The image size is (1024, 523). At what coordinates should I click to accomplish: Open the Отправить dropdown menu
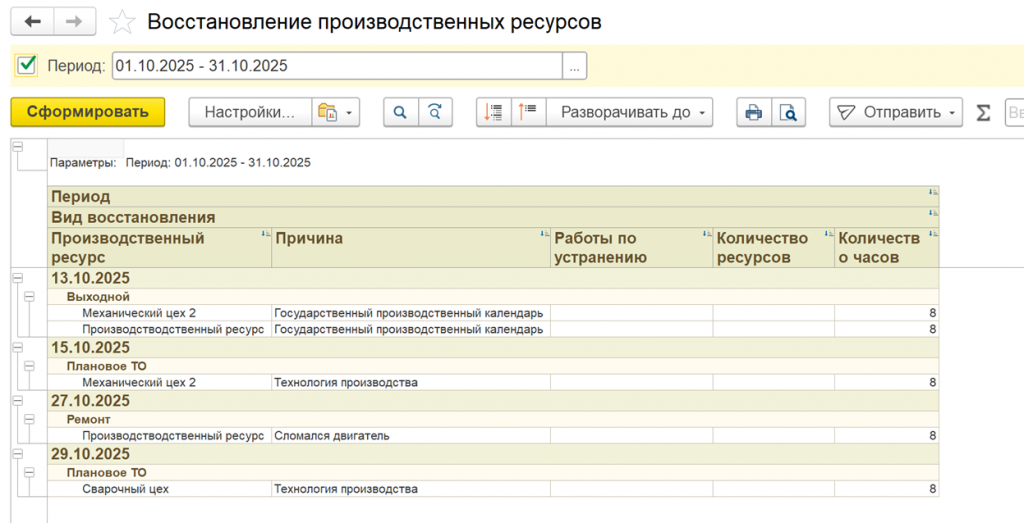pyautogui.click(x=895, y=112)
